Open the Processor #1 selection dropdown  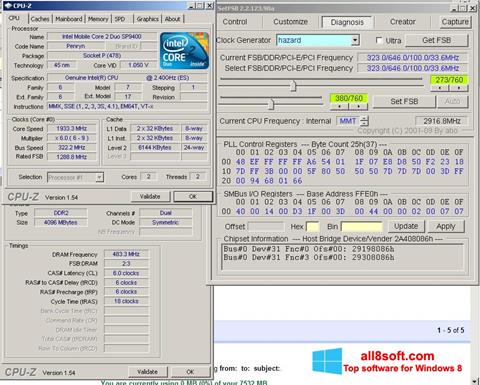(x=99, y=177)
